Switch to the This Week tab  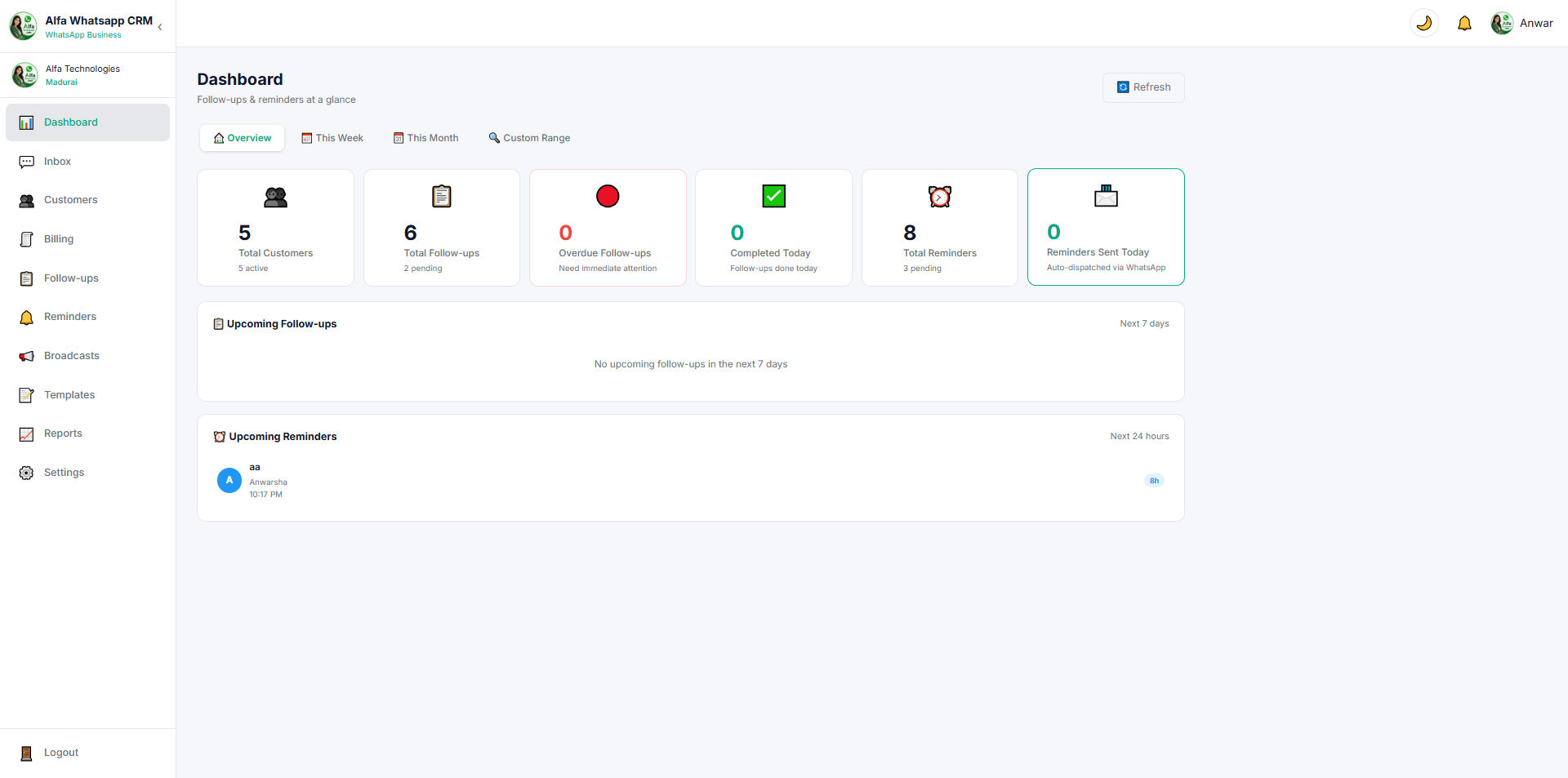tap(332, 138)
